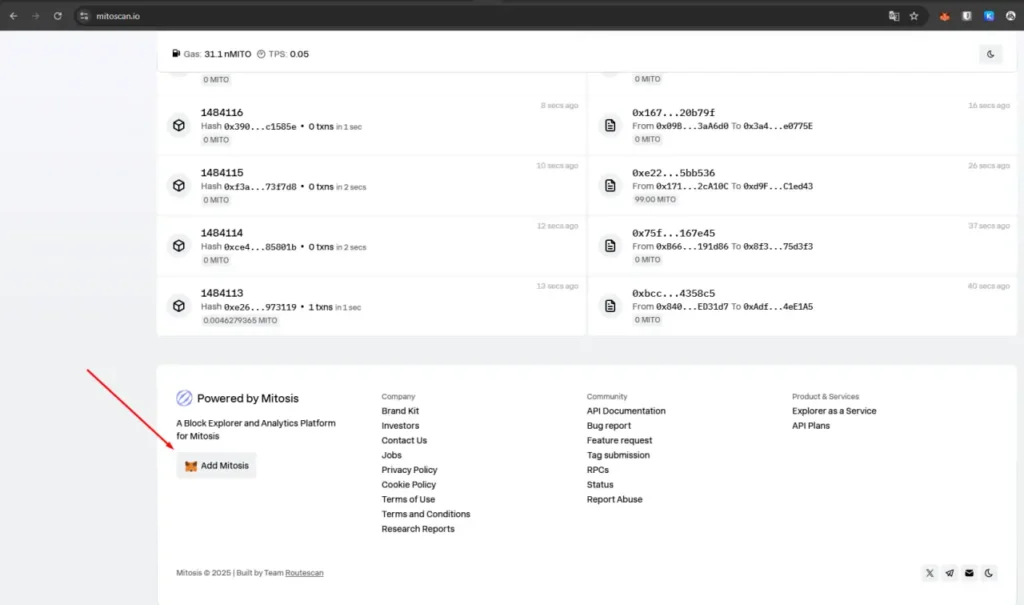Open the shield extension icon
The image size is (1024, 605).
tap(967, 16)
